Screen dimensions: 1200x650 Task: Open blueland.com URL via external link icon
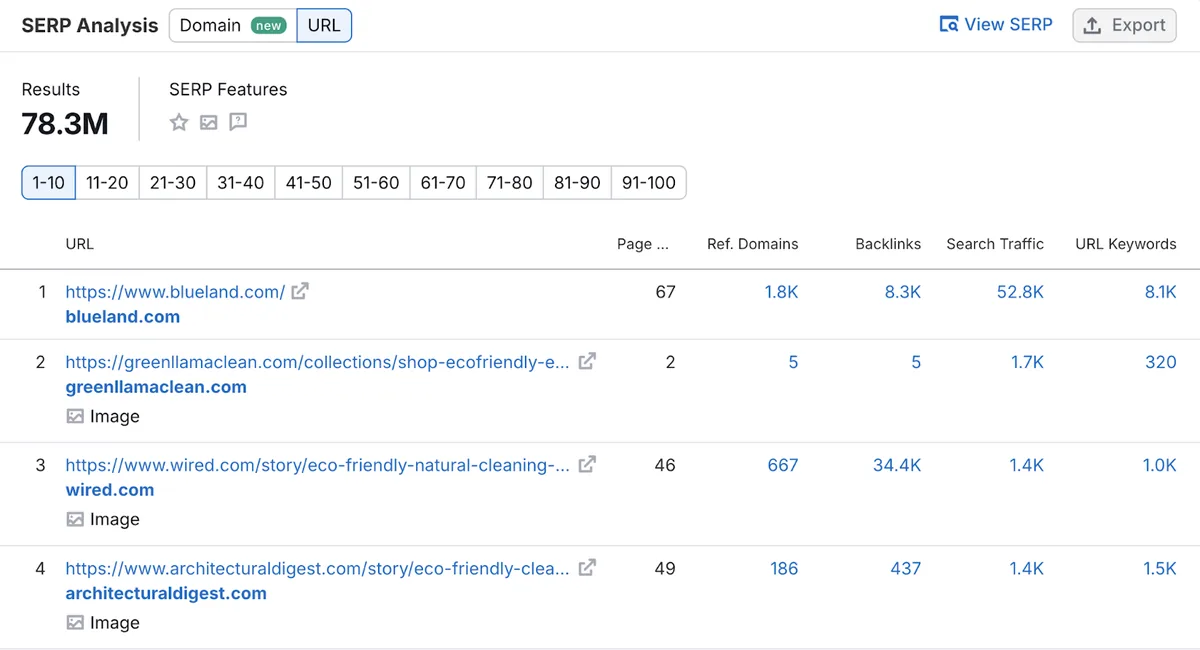click(x=300, y=291)
